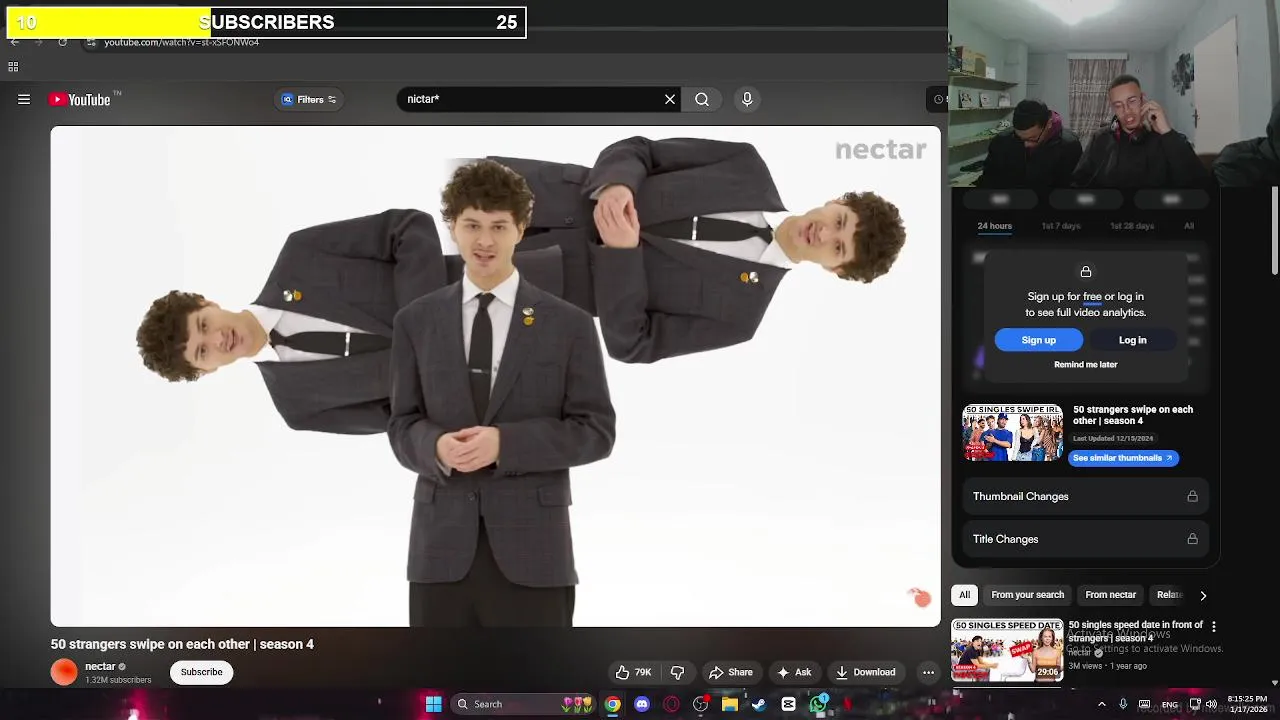Screen dimensions: 1280x720
Task: Open the 50 singles speed date video title
Action: click(1135, 631)
